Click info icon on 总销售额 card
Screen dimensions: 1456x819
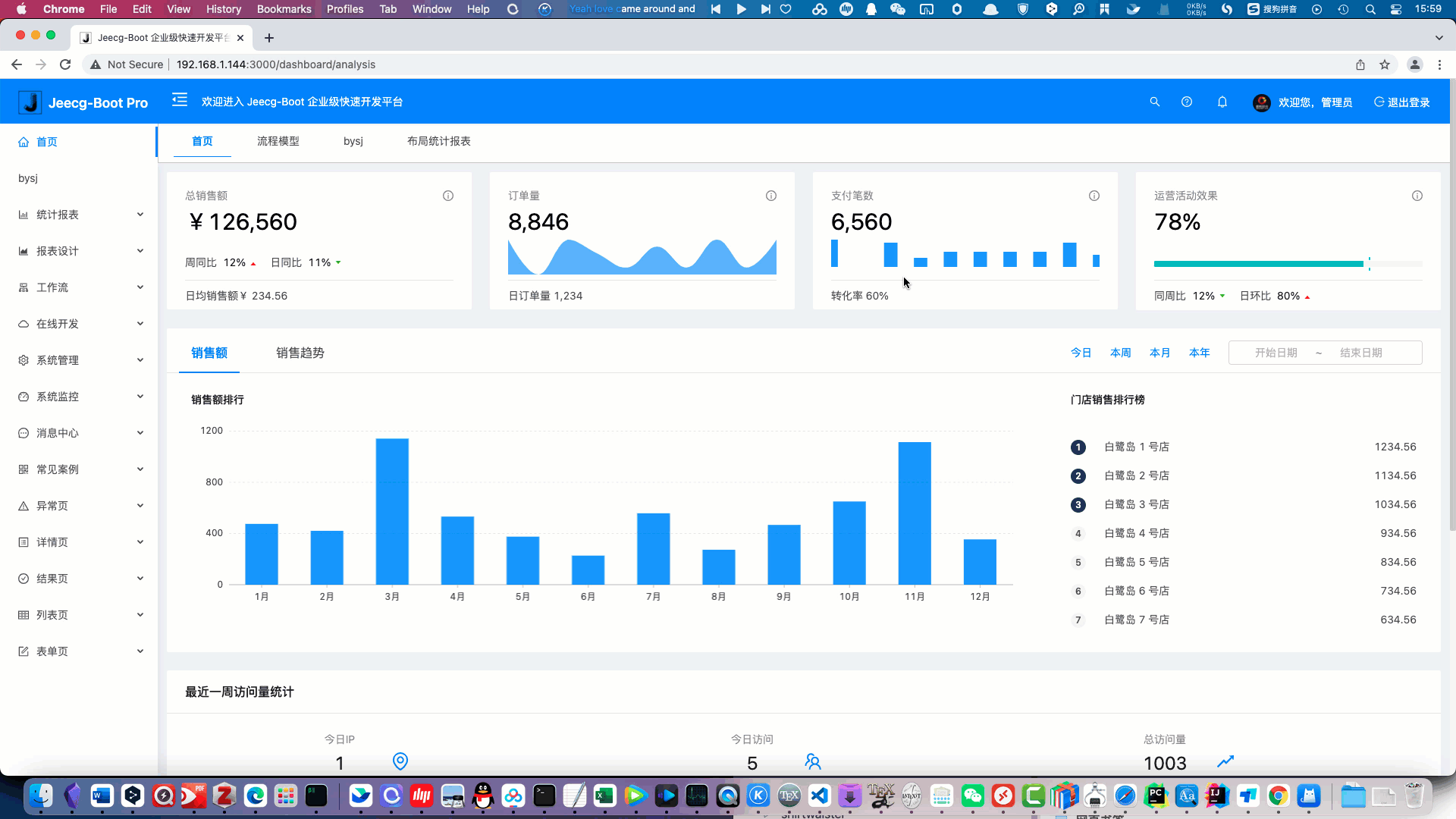(448, 196)
